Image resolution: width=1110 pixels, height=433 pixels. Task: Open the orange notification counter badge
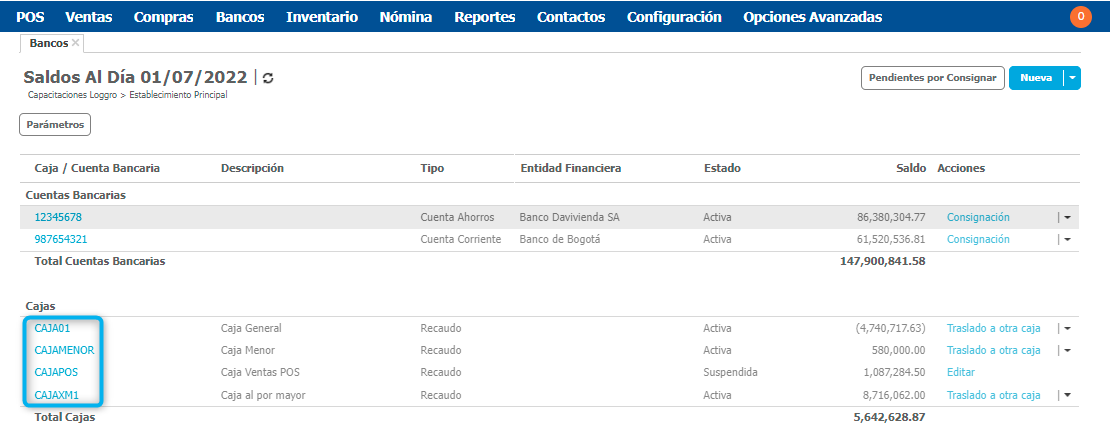pyautogui.click(x=1080, y=17)
